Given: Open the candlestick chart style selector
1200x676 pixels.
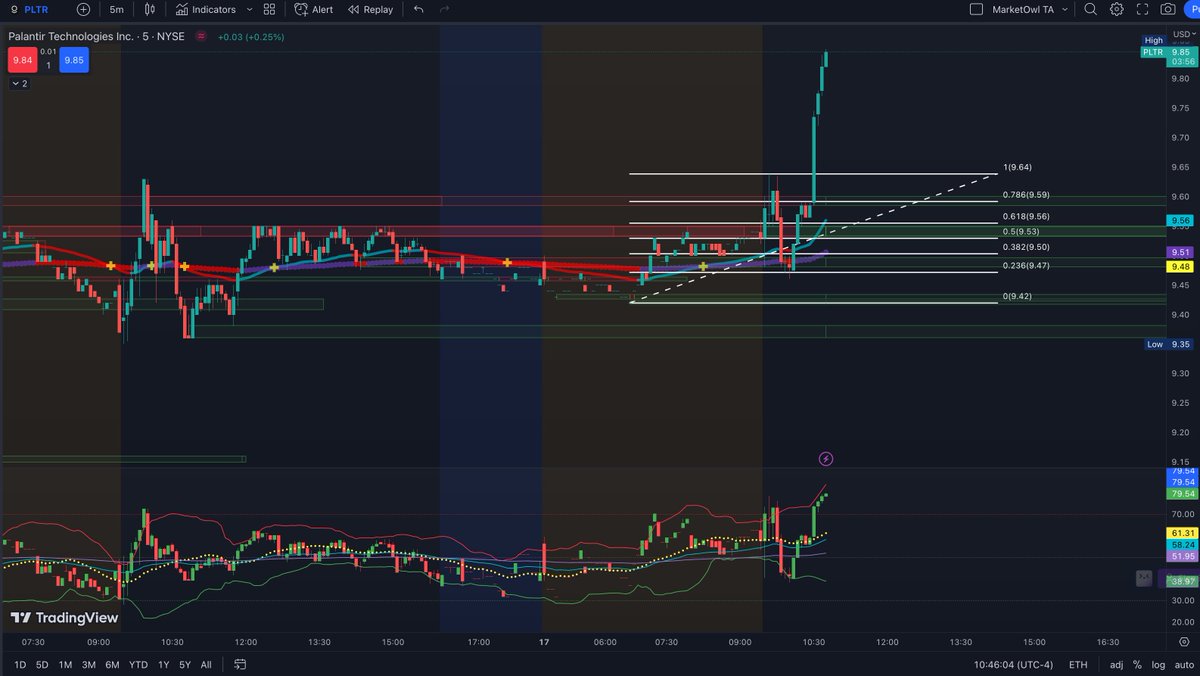Looking at the screenshot, I should [150, 9].
